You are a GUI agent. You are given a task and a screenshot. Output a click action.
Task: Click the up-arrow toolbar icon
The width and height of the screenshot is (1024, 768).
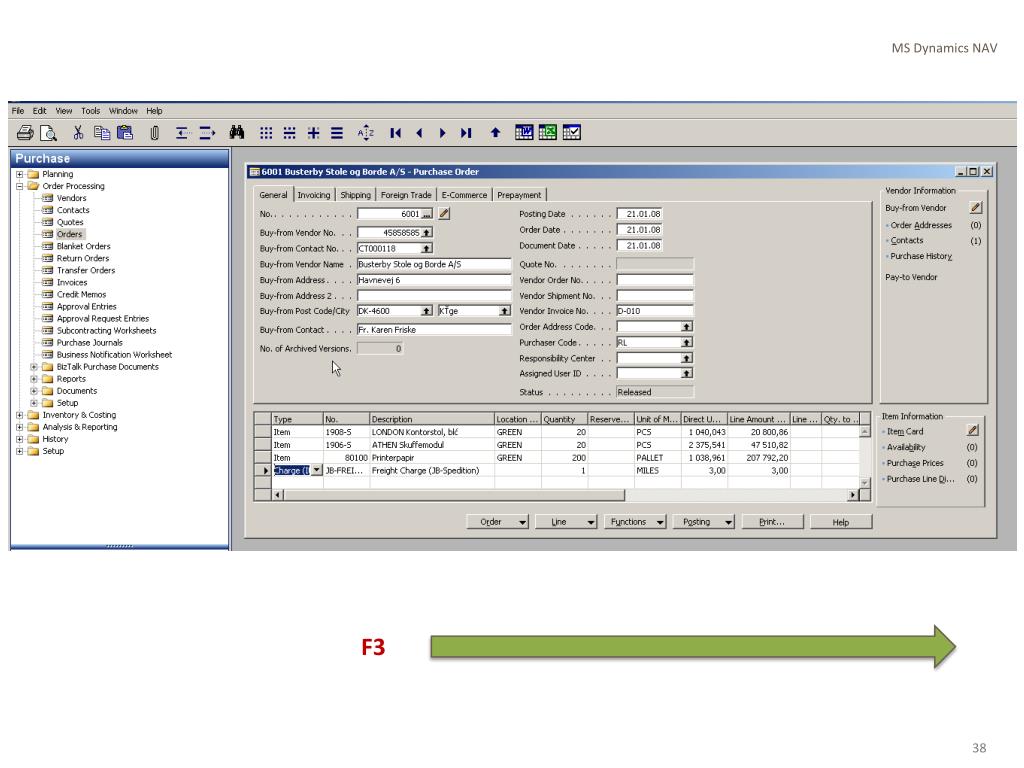point(495,133)
